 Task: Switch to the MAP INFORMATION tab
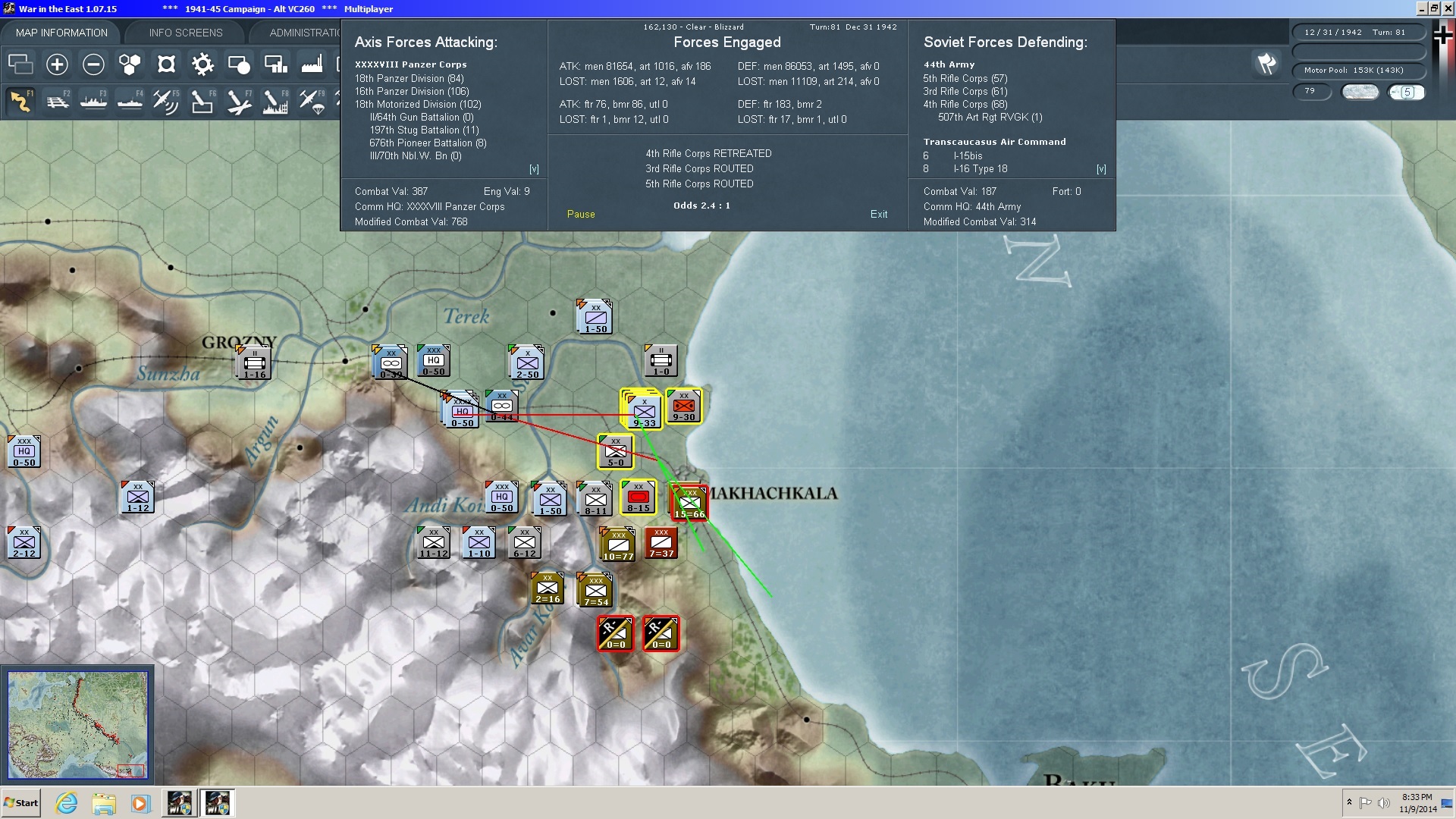click(x=61, y=33)
